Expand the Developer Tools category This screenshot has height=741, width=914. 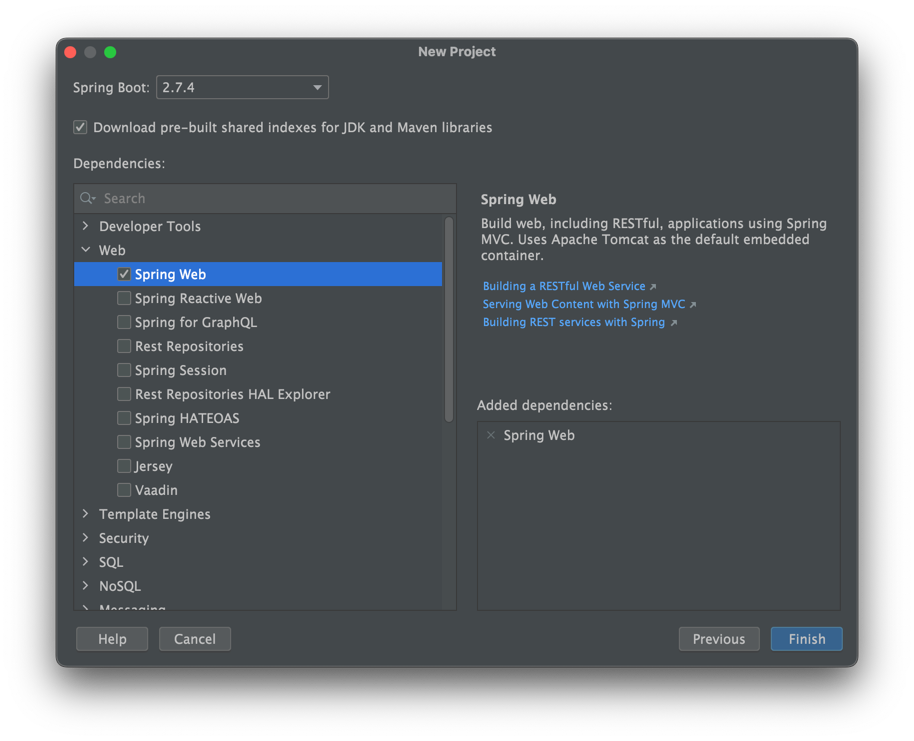point(86,226)
